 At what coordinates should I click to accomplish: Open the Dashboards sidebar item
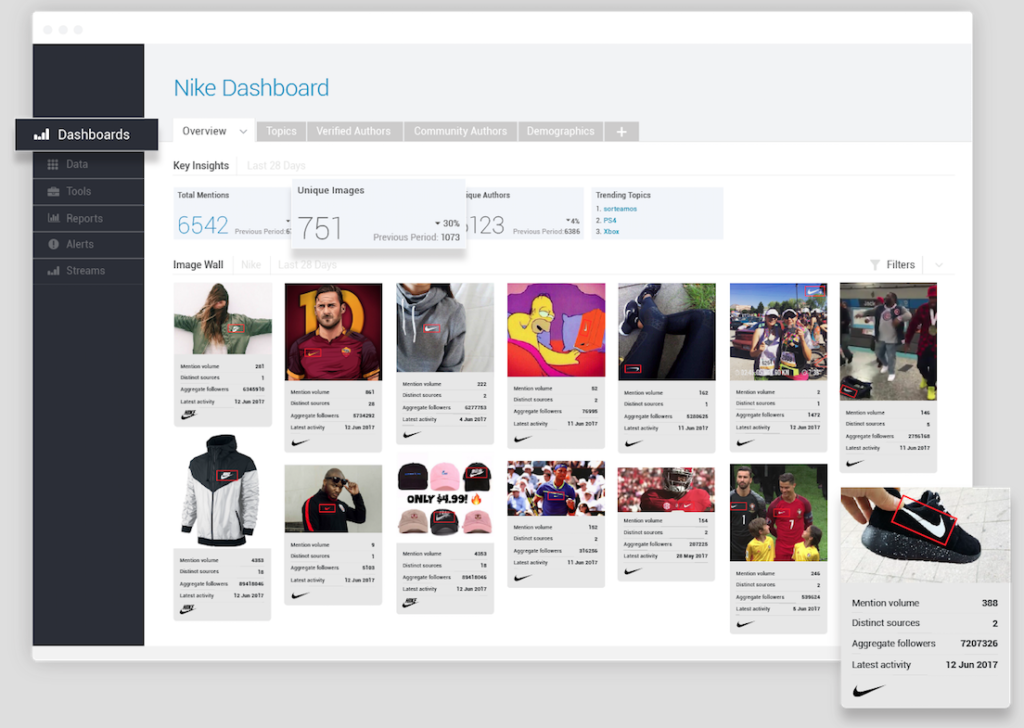87,135
